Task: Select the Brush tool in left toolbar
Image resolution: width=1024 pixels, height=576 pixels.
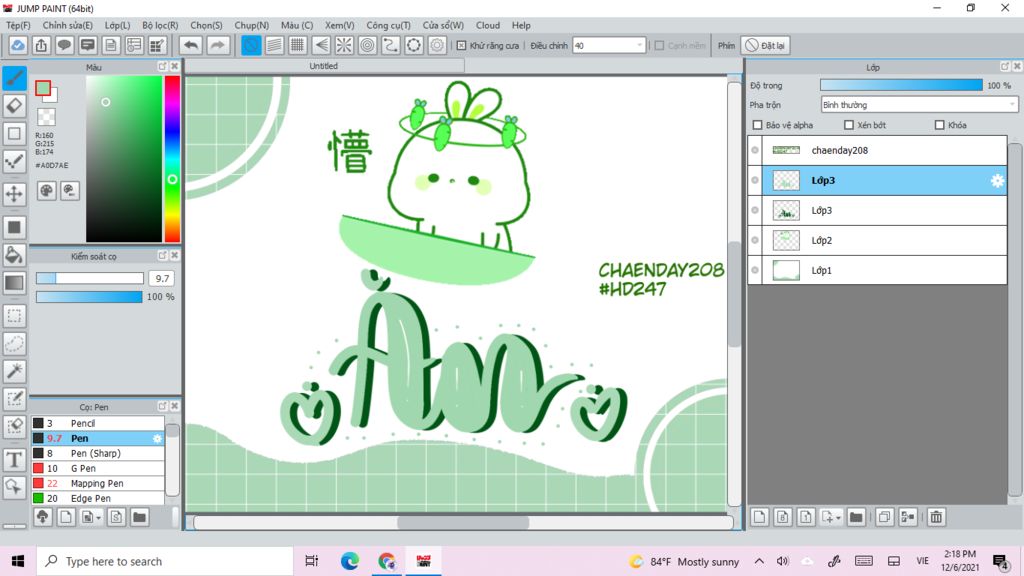Action: (14, 78)
